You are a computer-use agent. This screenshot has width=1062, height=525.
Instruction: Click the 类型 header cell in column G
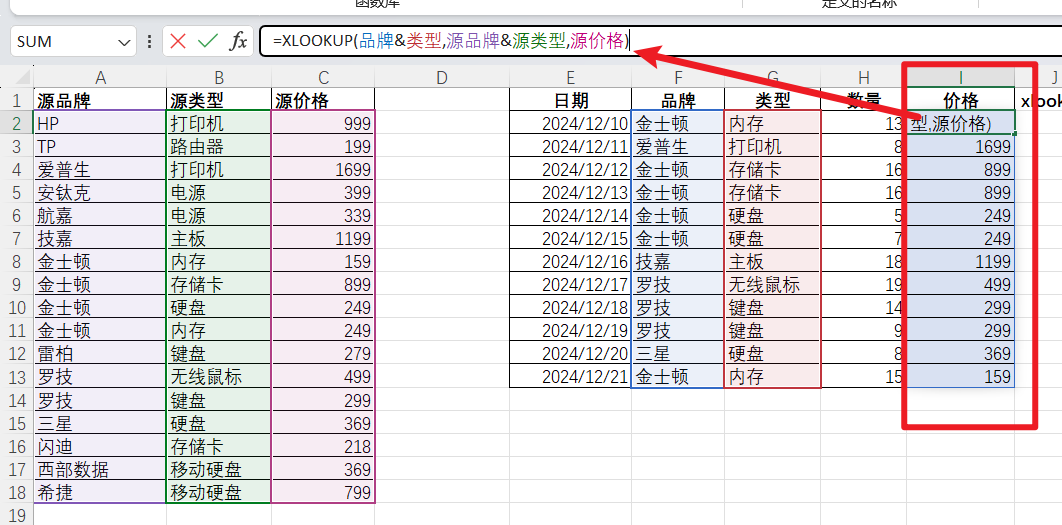click(772, 100)
